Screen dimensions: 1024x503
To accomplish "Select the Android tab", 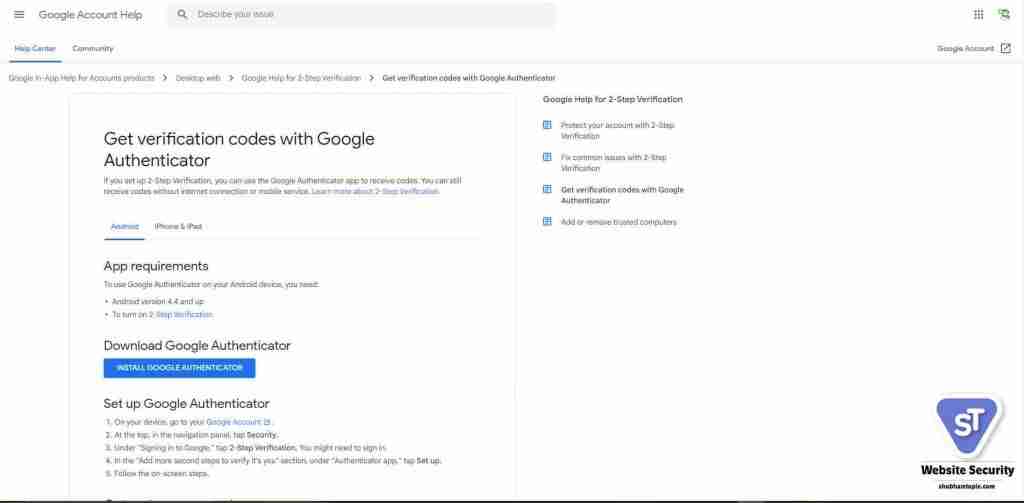I will pyautogui.click(x=124, y=227).
